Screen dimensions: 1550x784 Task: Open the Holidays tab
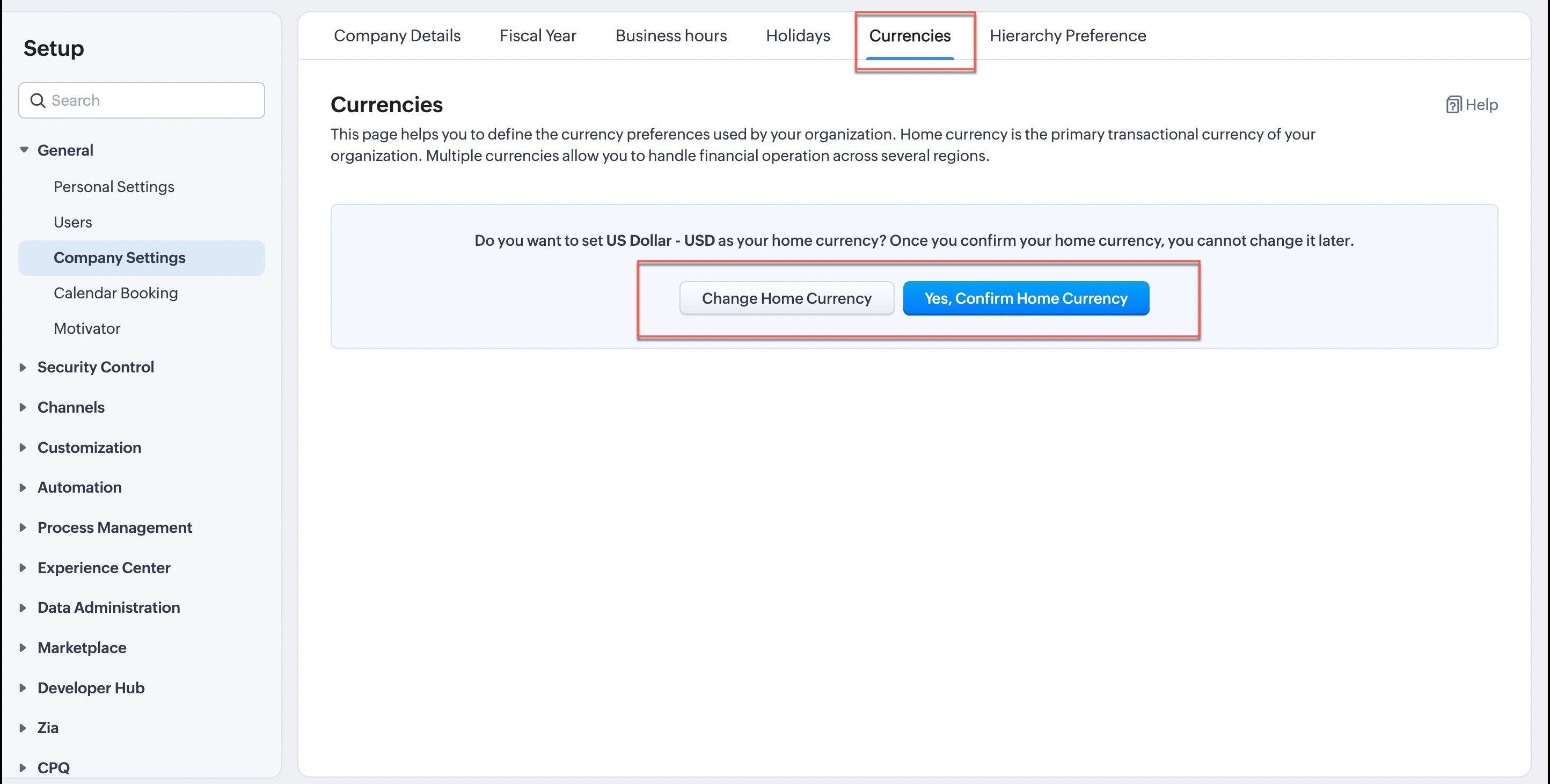click(798, 36)
